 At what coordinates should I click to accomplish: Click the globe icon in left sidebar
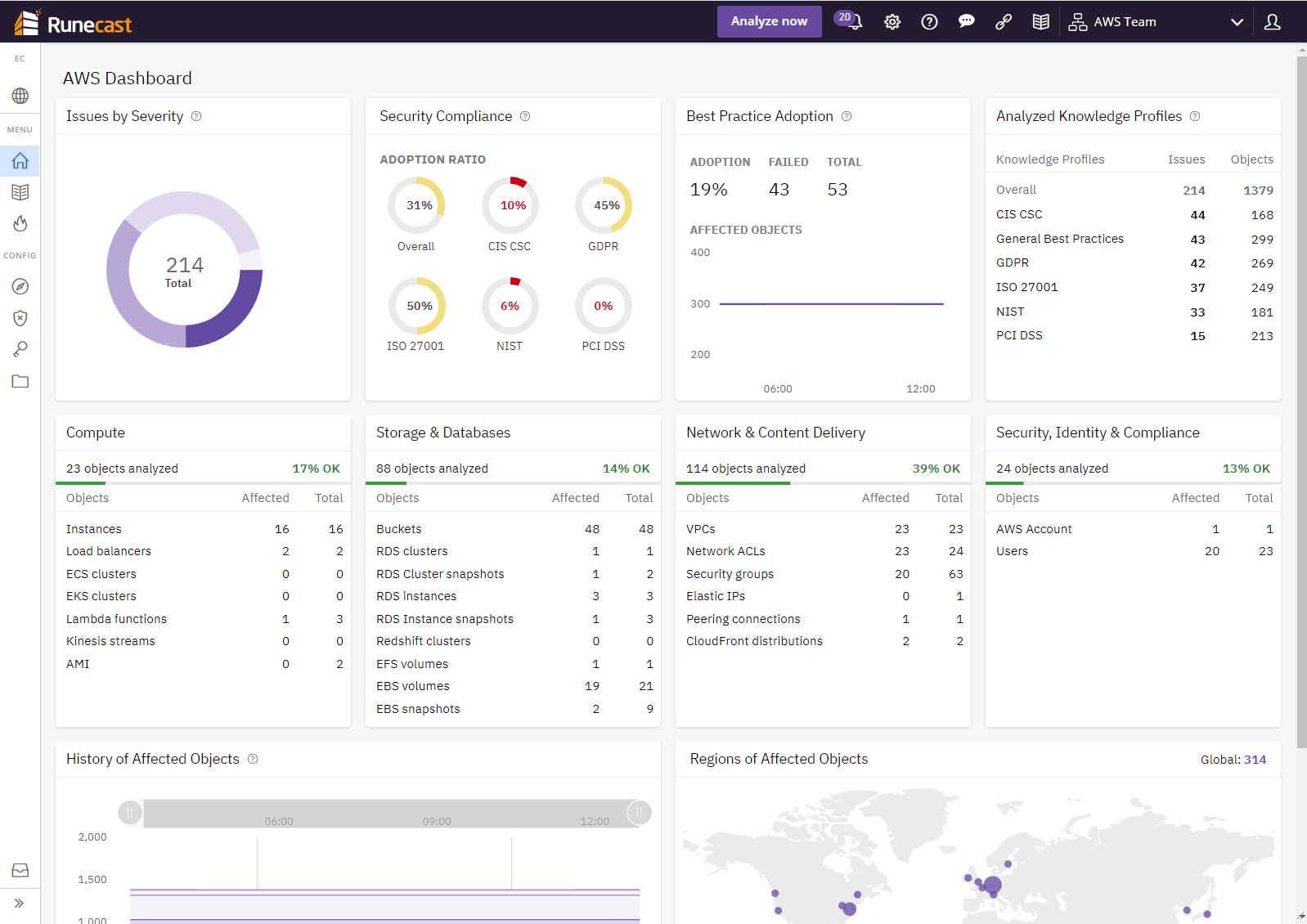point(20,96)
